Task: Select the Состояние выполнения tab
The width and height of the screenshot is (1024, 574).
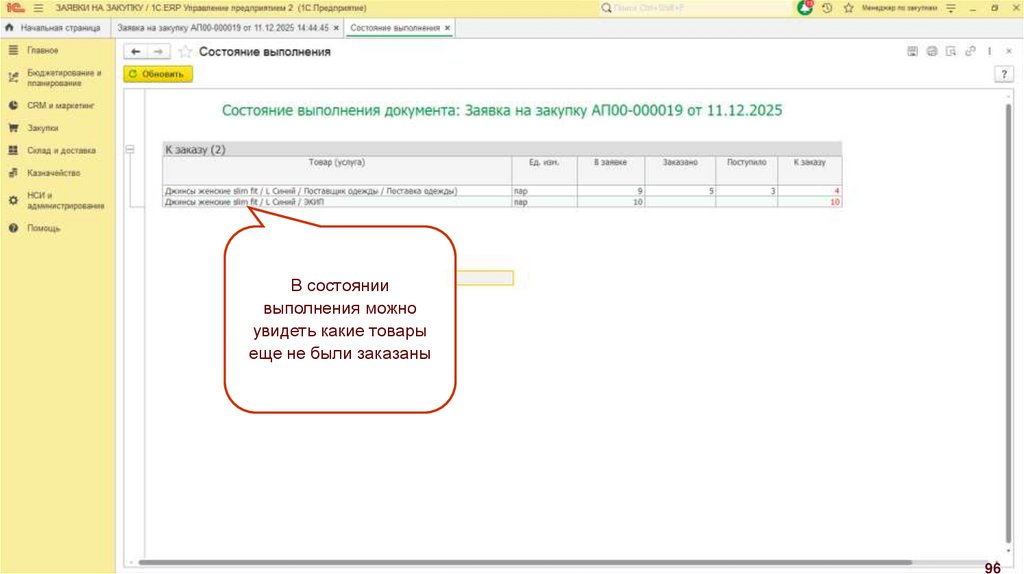Action: (x=394, y=28)
